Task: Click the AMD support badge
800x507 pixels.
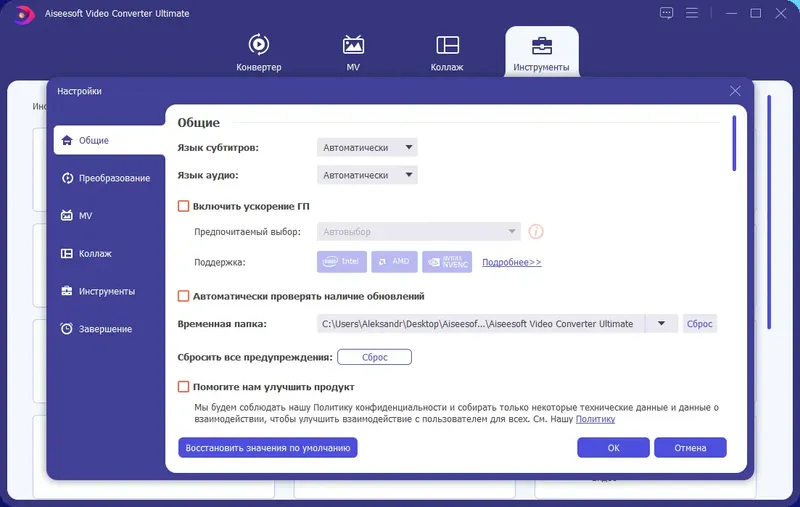Action: 394,262
